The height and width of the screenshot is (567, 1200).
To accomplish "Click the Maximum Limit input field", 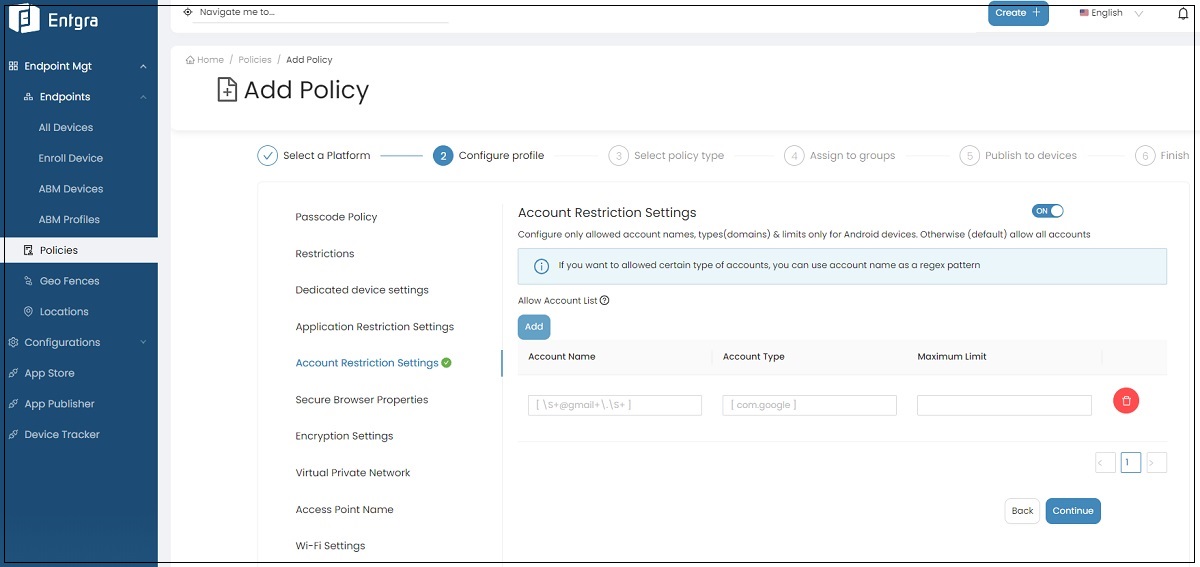I will [1004, 405].
